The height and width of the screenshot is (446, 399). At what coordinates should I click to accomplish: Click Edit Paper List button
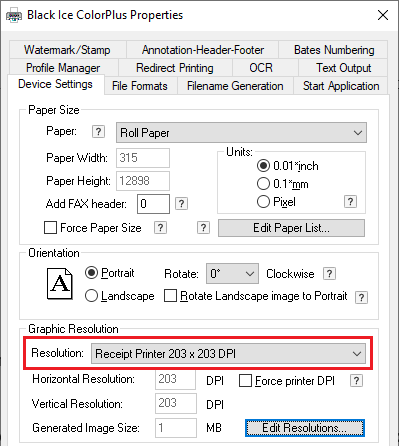pyautogui.click(x=291, y=228)
